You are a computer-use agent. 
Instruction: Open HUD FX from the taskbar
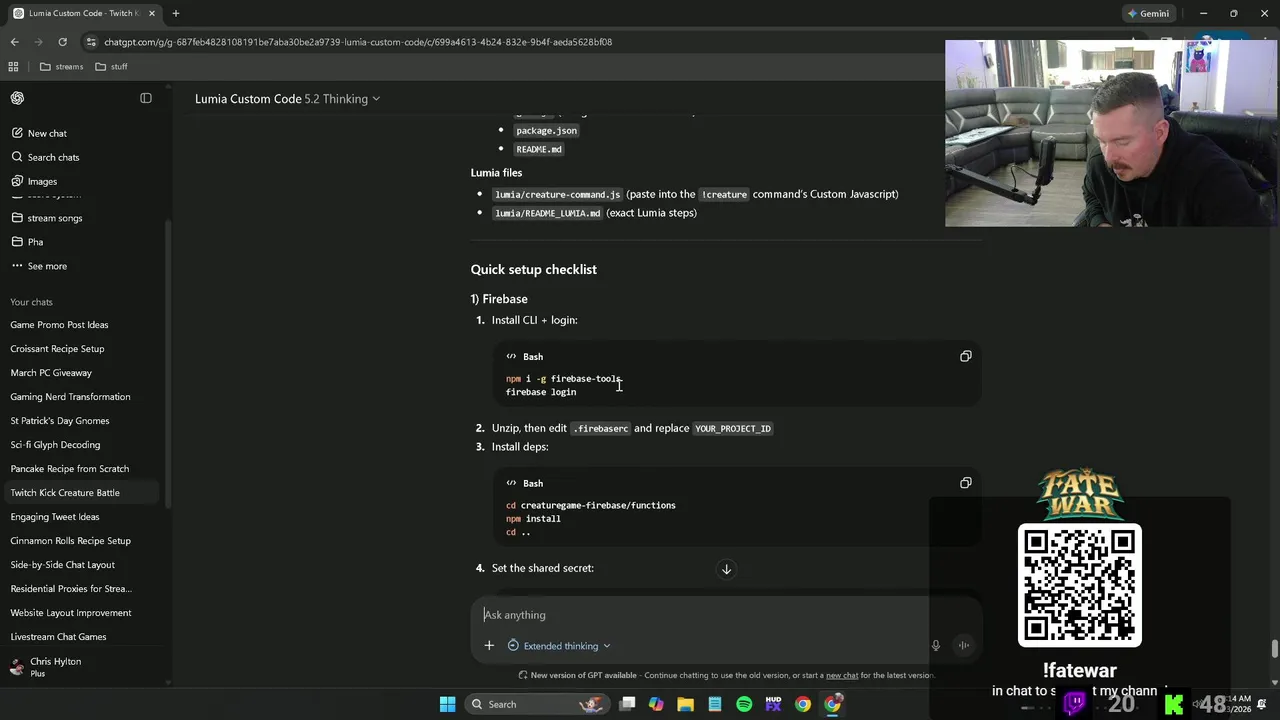coord(773,704)
